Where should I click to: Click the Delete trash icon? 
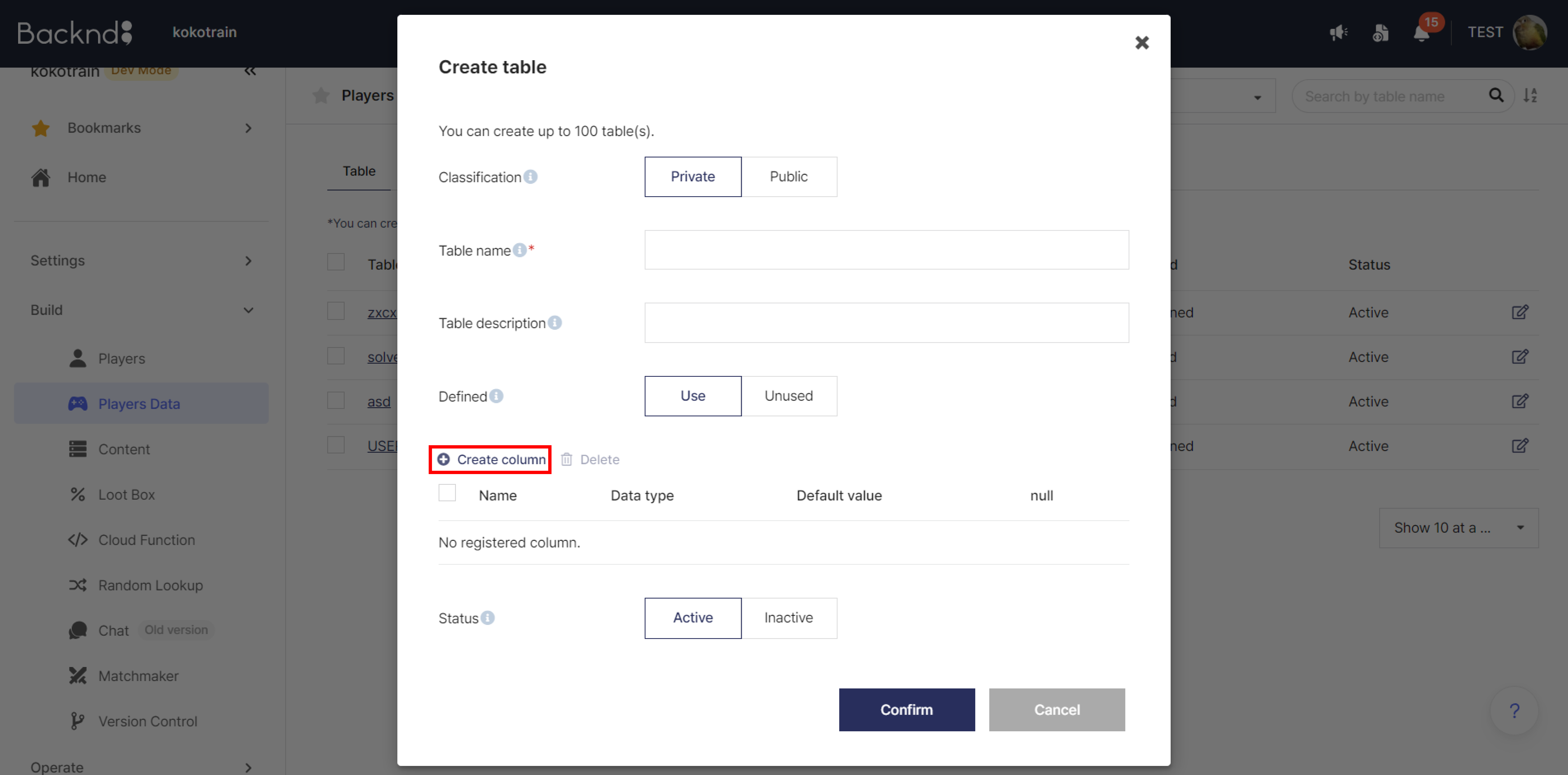coord(567,460)
